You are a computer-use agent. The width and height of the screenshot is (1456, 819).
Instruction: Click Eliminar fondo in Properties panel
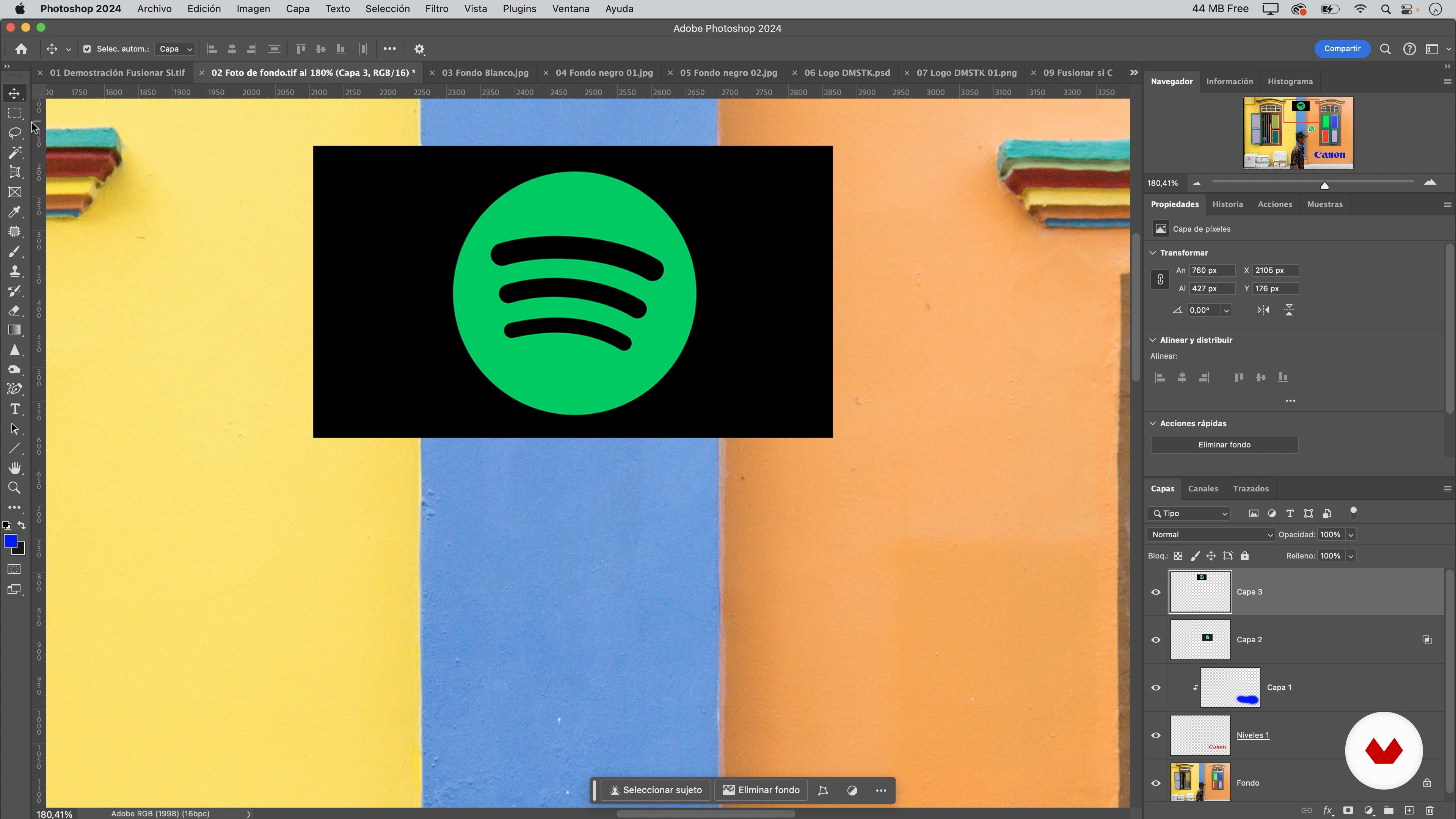(x=1224, y=445)
